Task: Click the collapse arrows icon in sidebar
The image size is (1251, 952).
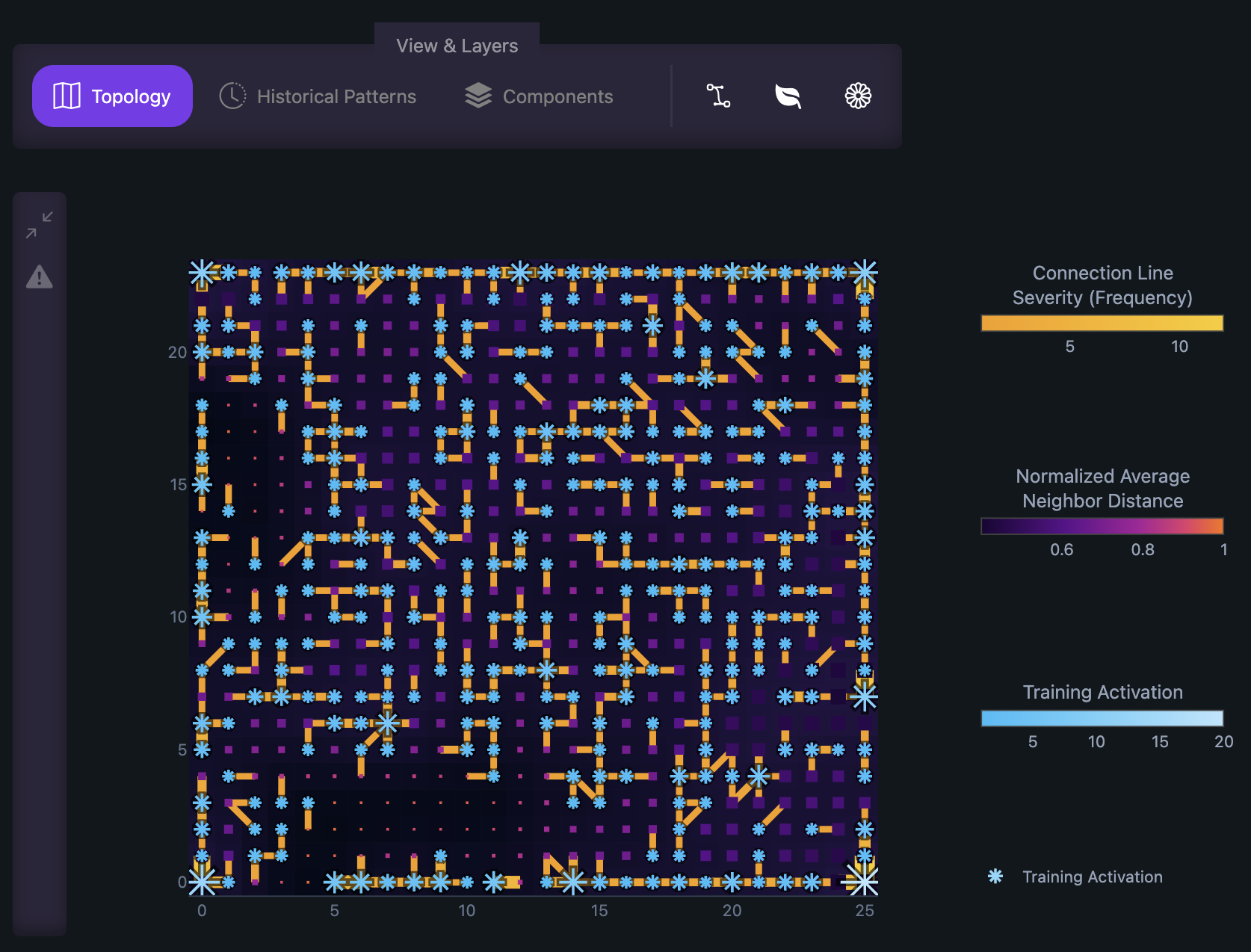Action: pyautogui.click(x=40, y=224)
